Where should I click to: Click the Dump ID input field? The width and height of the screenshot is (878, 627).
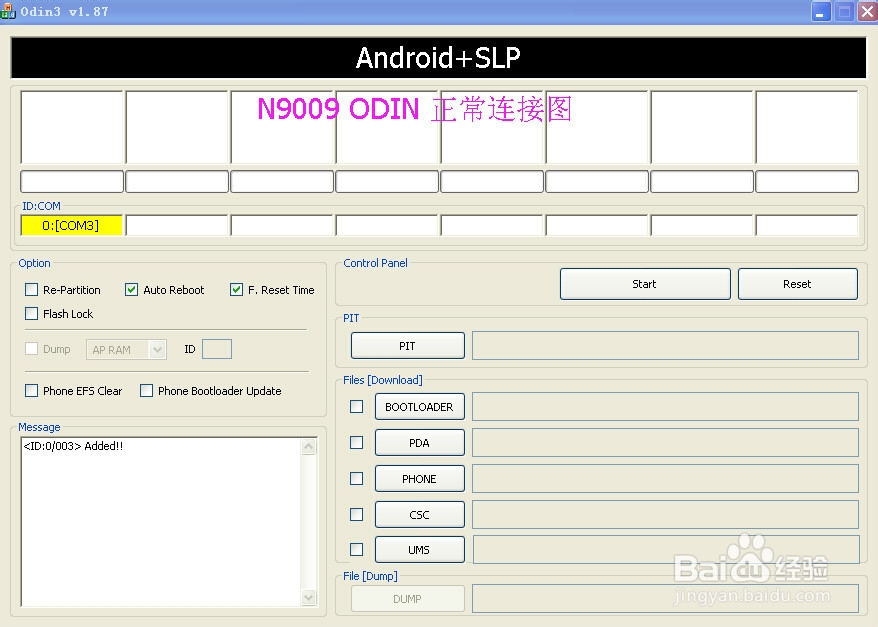(x=217, y=349)
